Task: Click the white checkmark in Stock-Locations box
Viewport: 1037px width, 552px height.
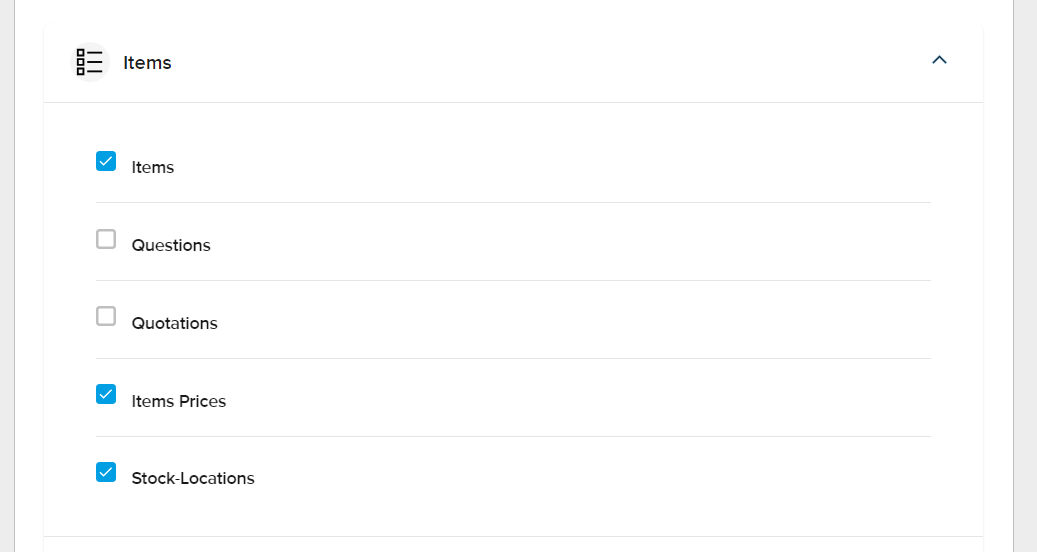Action: 106,473
